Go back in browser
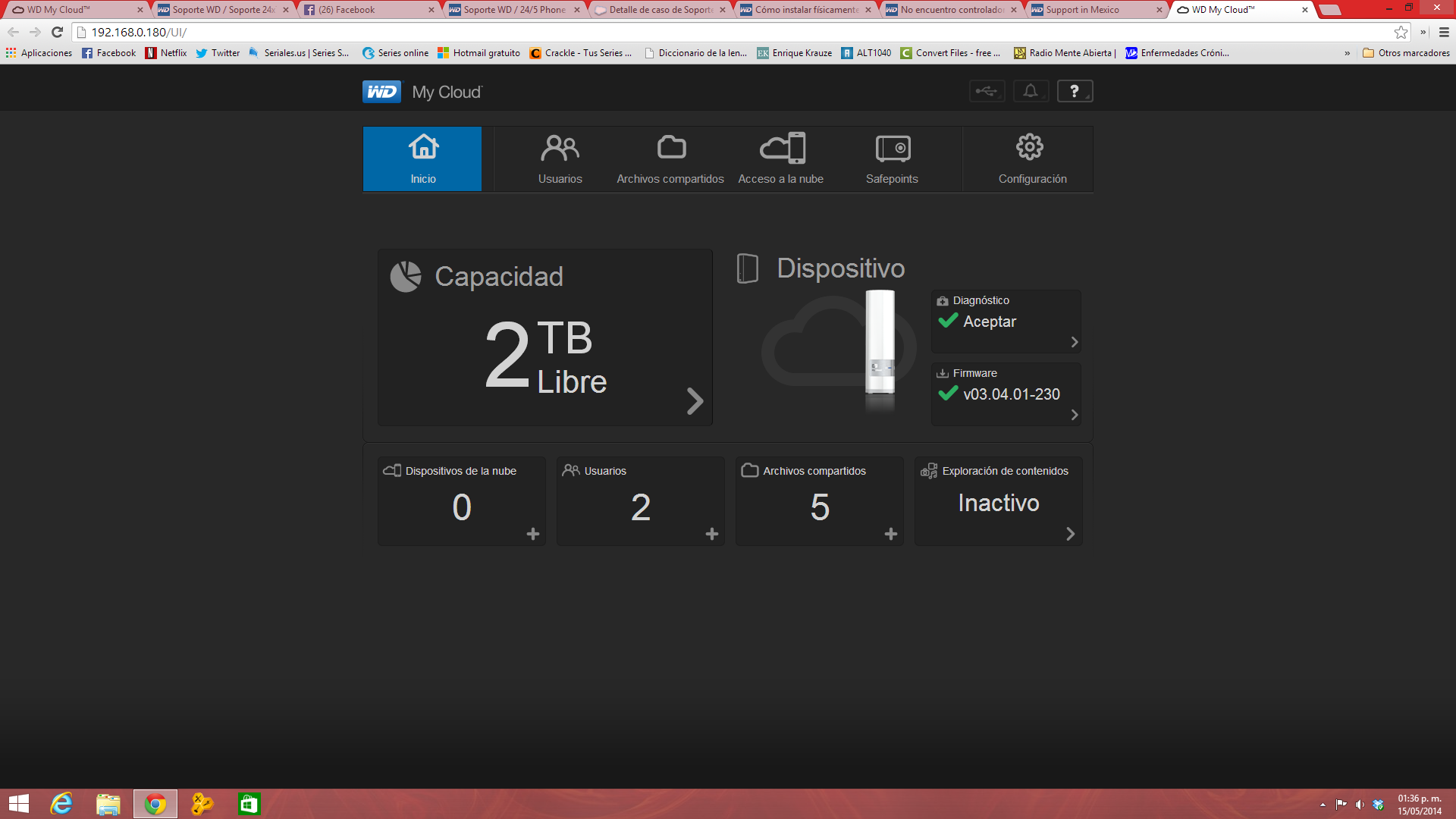This screenshot has width=1456, height=819. click(13, 32)
